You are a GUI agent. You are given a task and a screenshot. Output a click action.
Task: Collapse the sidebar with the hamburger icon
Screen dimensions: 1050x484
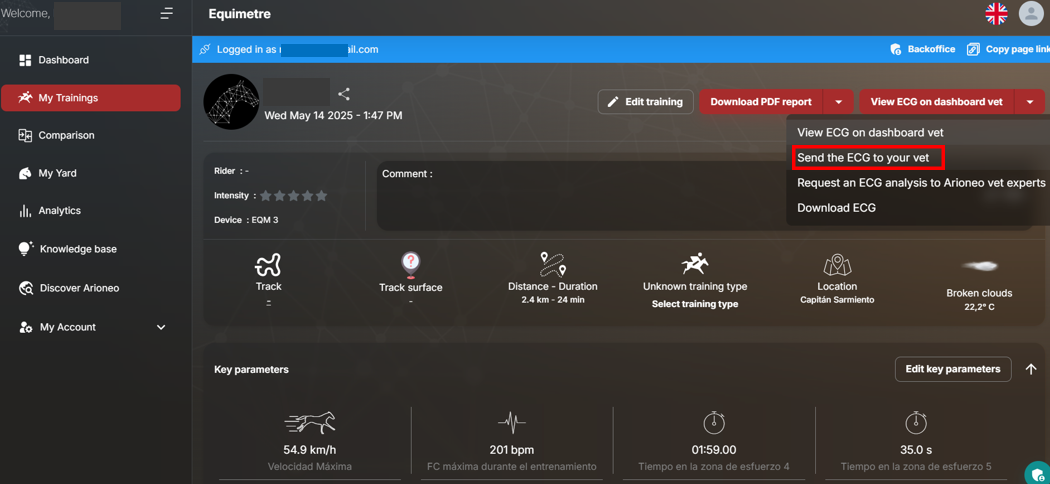click(166, 13)
